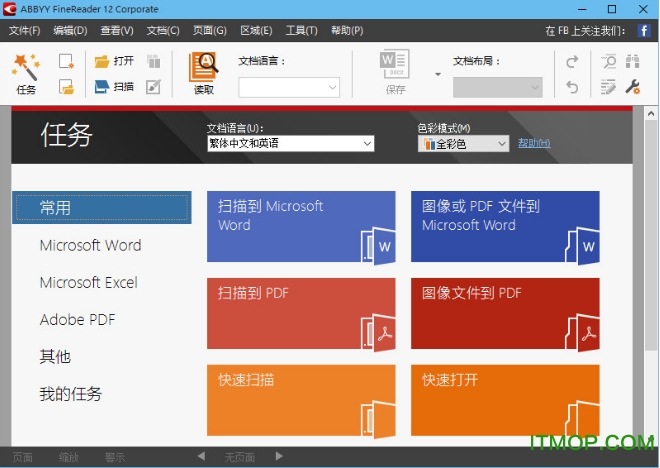Open the 文件(F) menu

tap(24, 31)
